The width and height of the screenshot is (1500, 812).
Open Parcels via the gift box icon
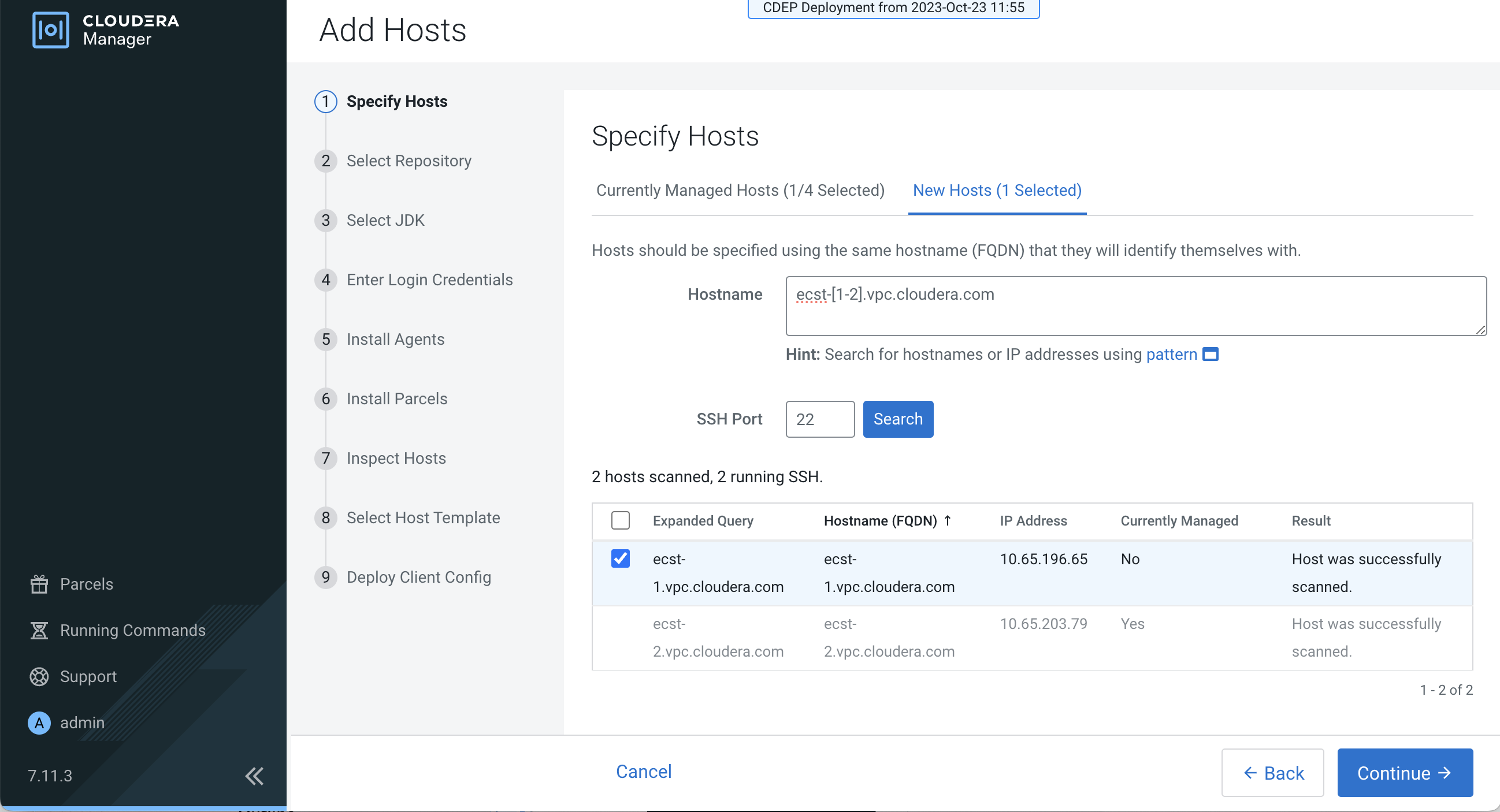pos(39,584)
